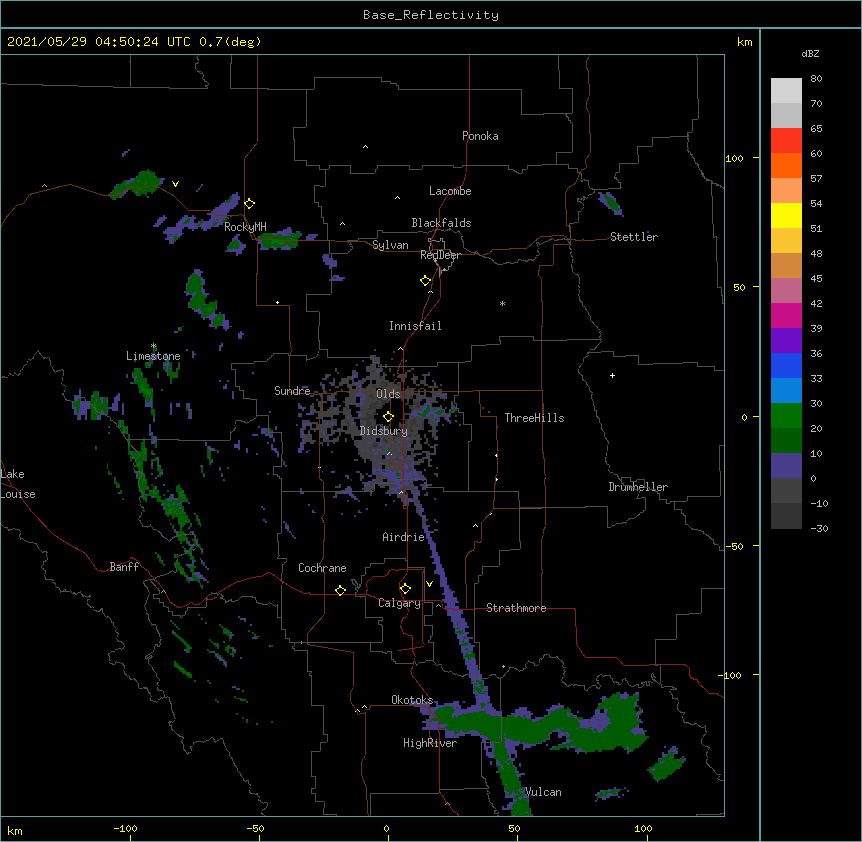The height and width of the screenshot is (842, 862).
Task: Select the light gray swatch between 80 and 70
Action: 786,91
